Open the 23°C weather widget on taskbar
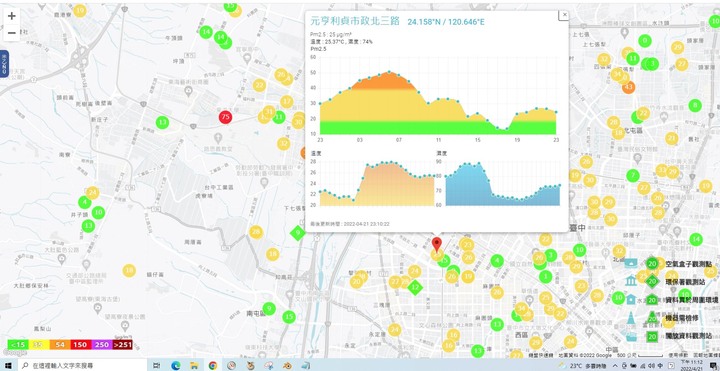 (x=583, y=365)
